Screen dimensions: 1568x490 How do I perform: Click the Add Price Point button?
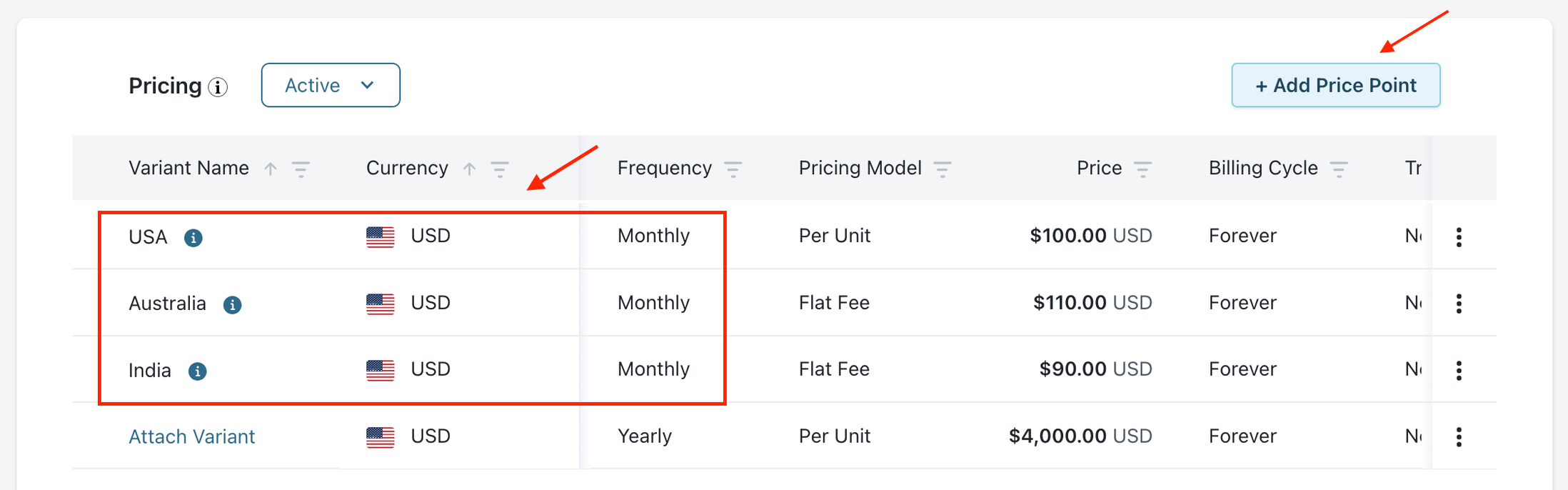(1335, 85)
